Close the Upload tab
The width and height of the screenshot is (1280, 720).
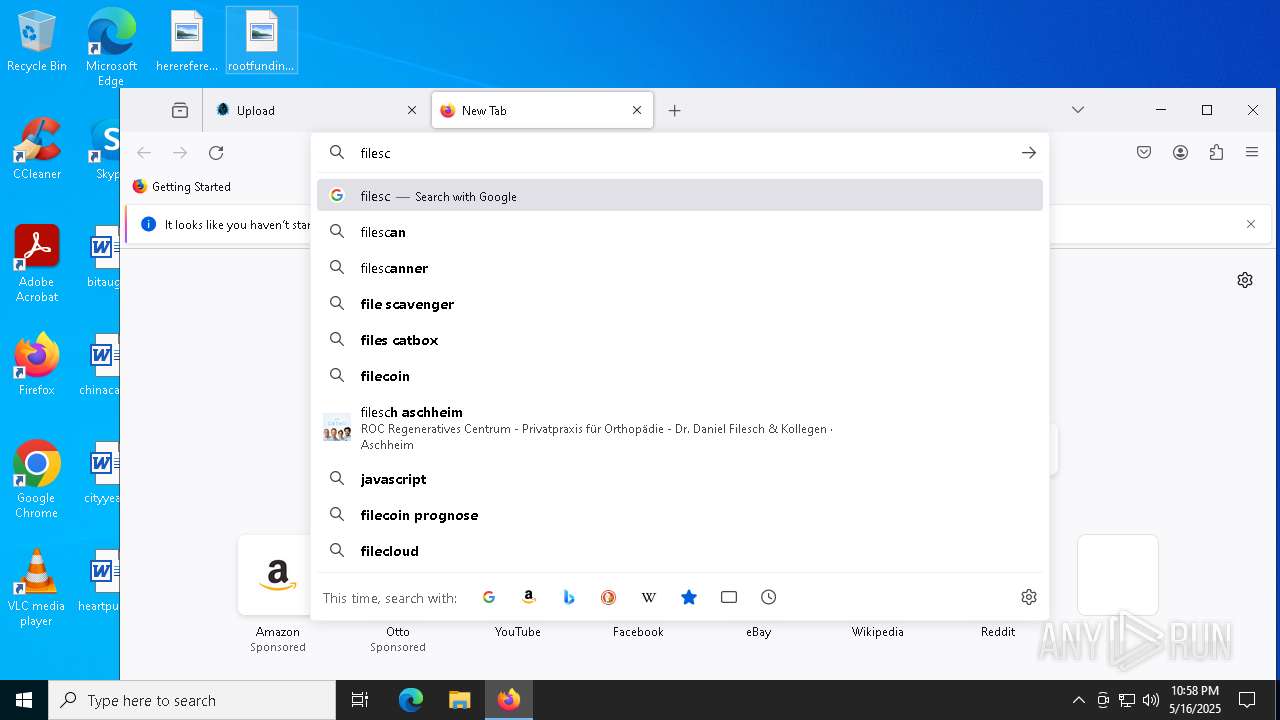tap(412, 110)
